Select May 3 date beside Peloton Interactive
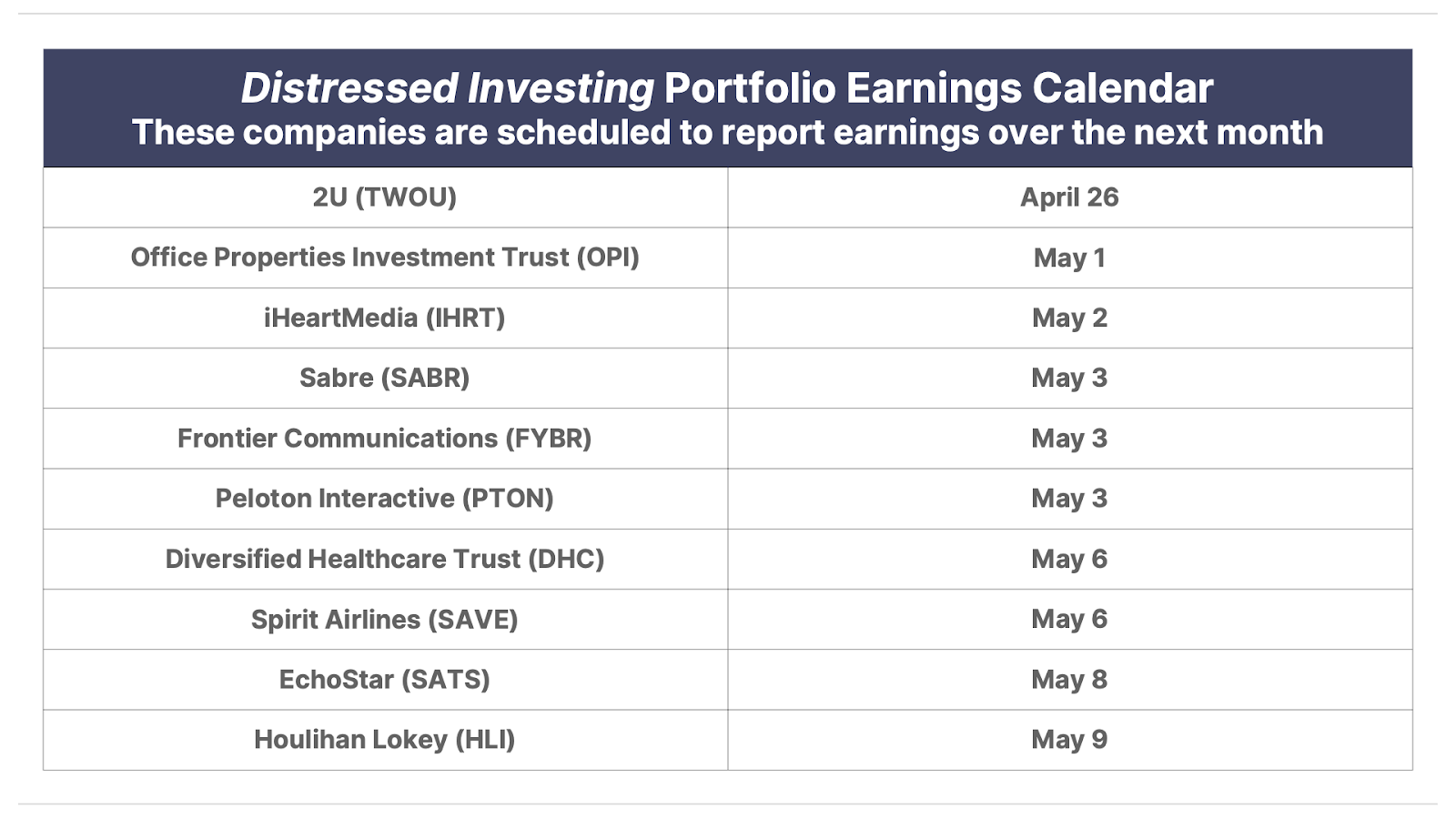This screenshot has width=1456, height=819. [1070, 499]
